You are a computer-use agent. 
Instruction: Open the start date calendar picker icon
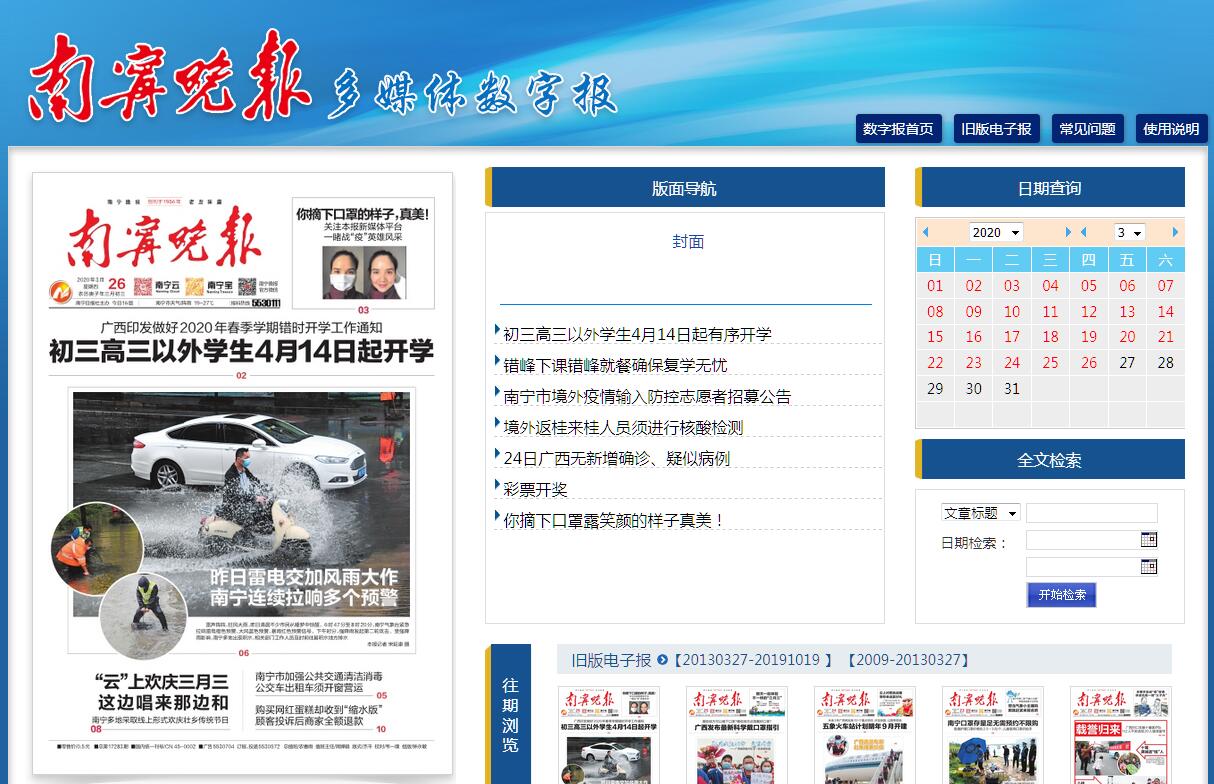(x=1148, y=540)
